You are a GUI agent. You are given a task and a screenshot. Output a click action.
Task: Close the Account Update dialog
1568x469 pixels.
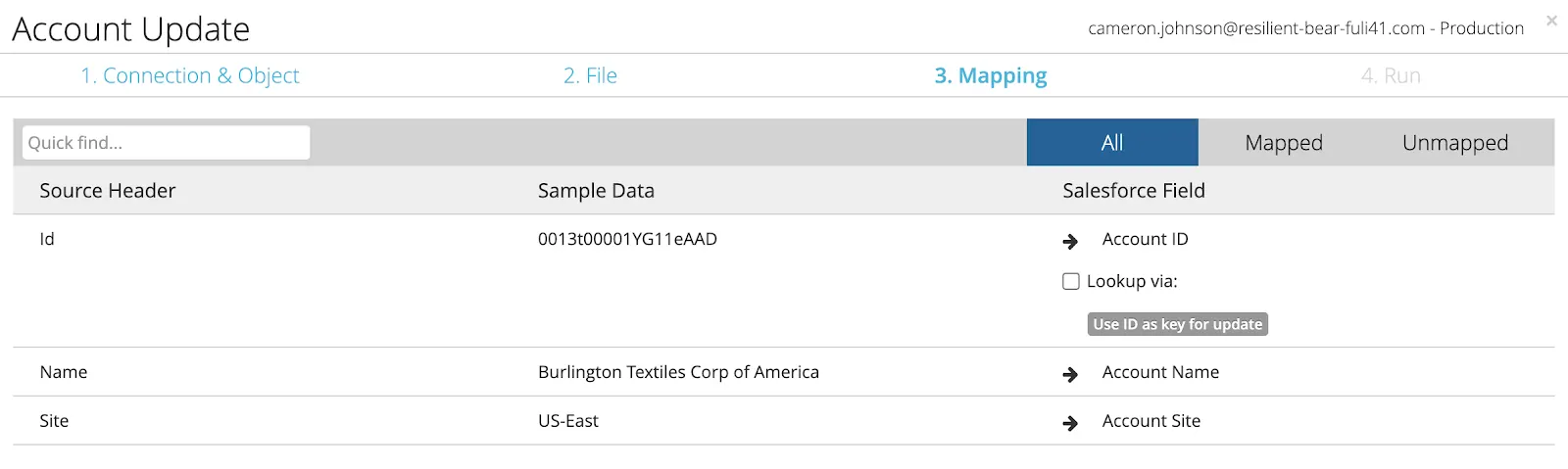tap(1551, 21)
